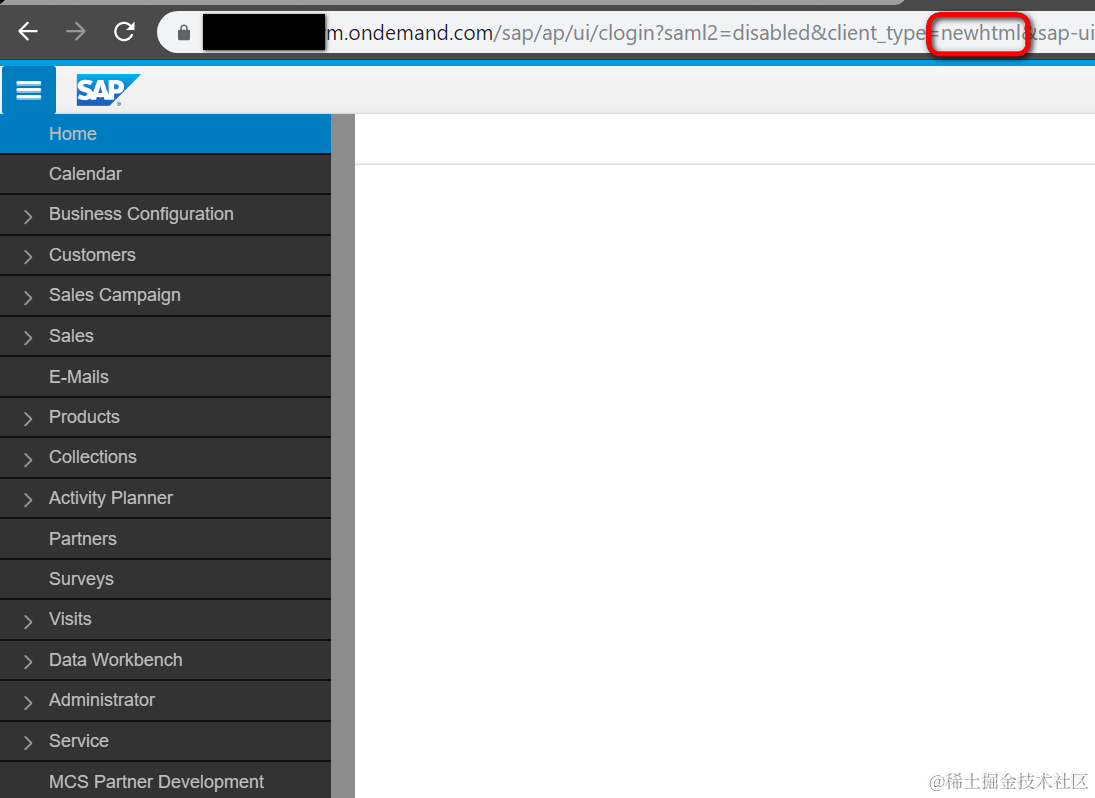Click the browser forward arrow

(75, 31)
